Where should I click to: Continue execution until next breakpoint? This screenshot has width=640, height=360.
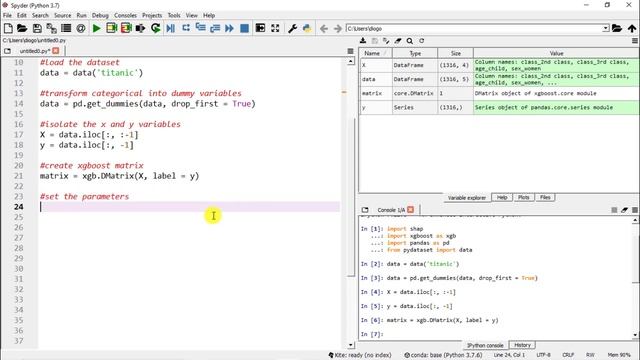(x=229, y=28)
